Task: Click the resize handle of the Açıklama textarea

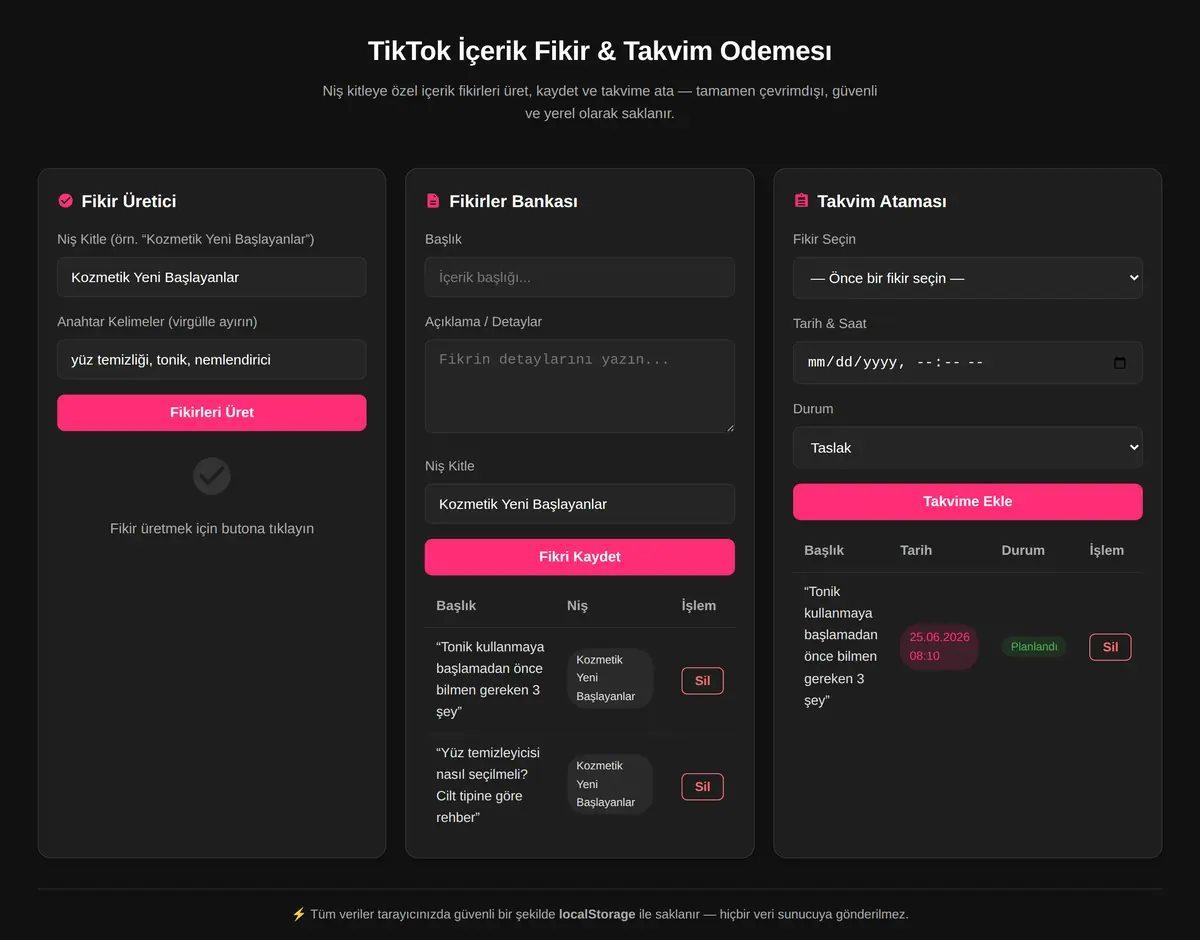Action: 729,427
